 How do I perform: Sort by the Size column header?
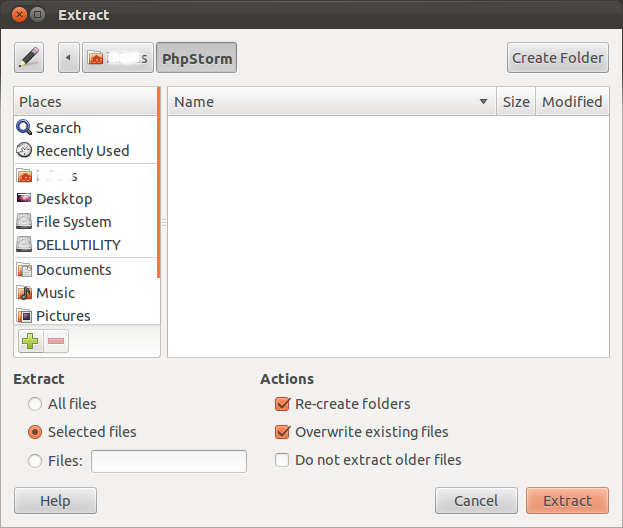coord(516,102)
